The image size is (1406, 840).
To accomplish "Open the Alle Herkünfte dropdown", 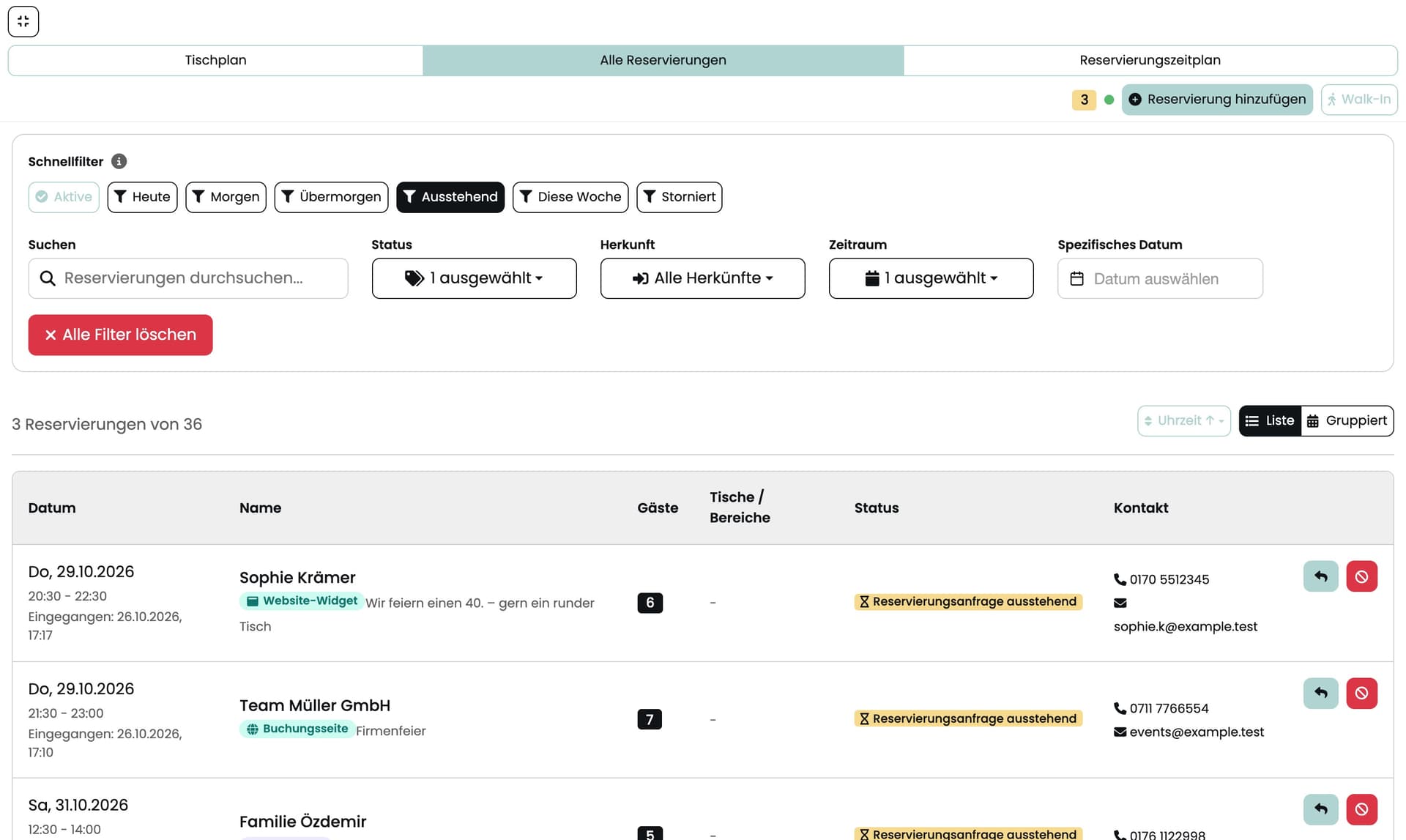I will pyautogui.click(x=702, y=278).
